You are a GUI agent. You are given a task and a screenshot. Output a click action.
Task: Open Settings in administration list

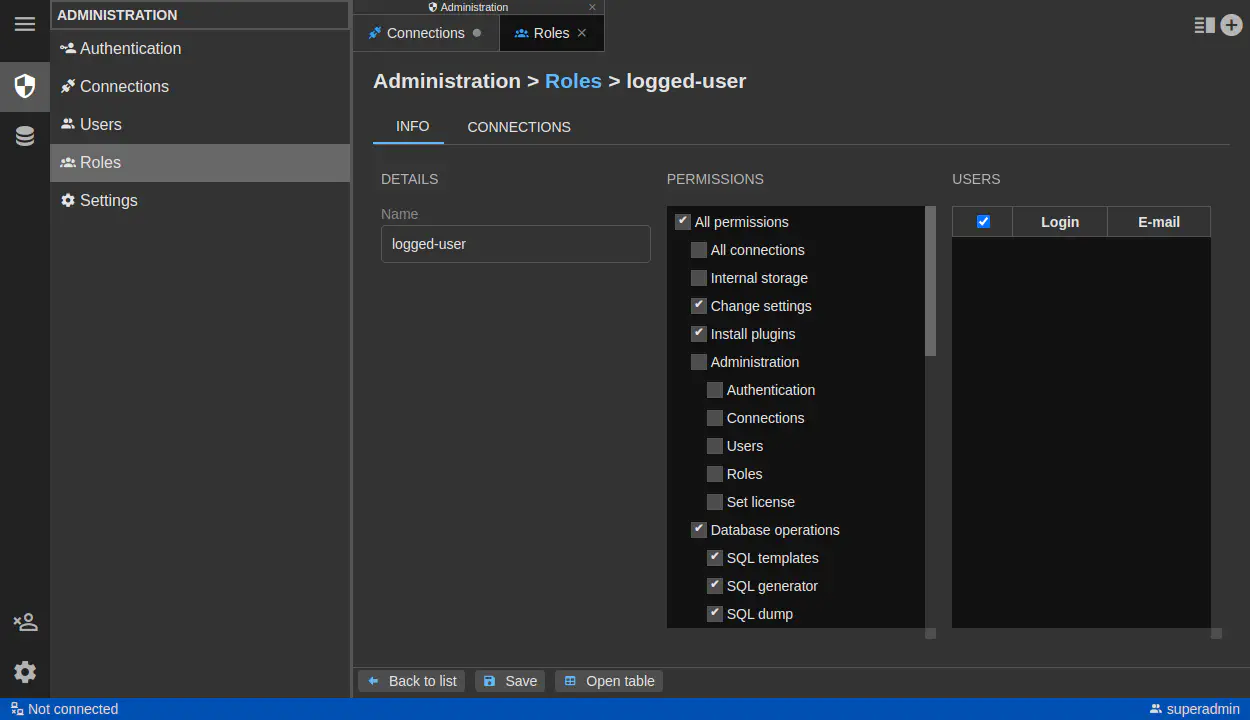[200, 200]
